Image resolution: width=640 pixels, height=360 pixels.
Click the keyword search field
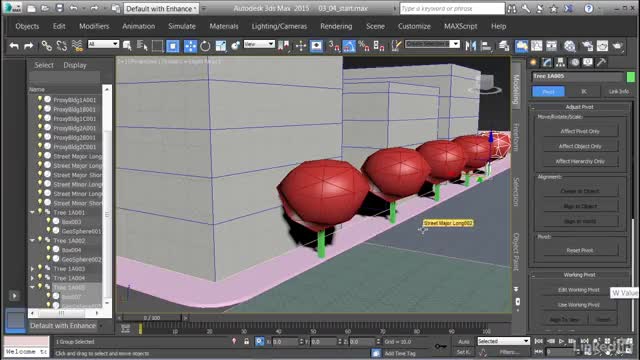click(x=452, y=9)
